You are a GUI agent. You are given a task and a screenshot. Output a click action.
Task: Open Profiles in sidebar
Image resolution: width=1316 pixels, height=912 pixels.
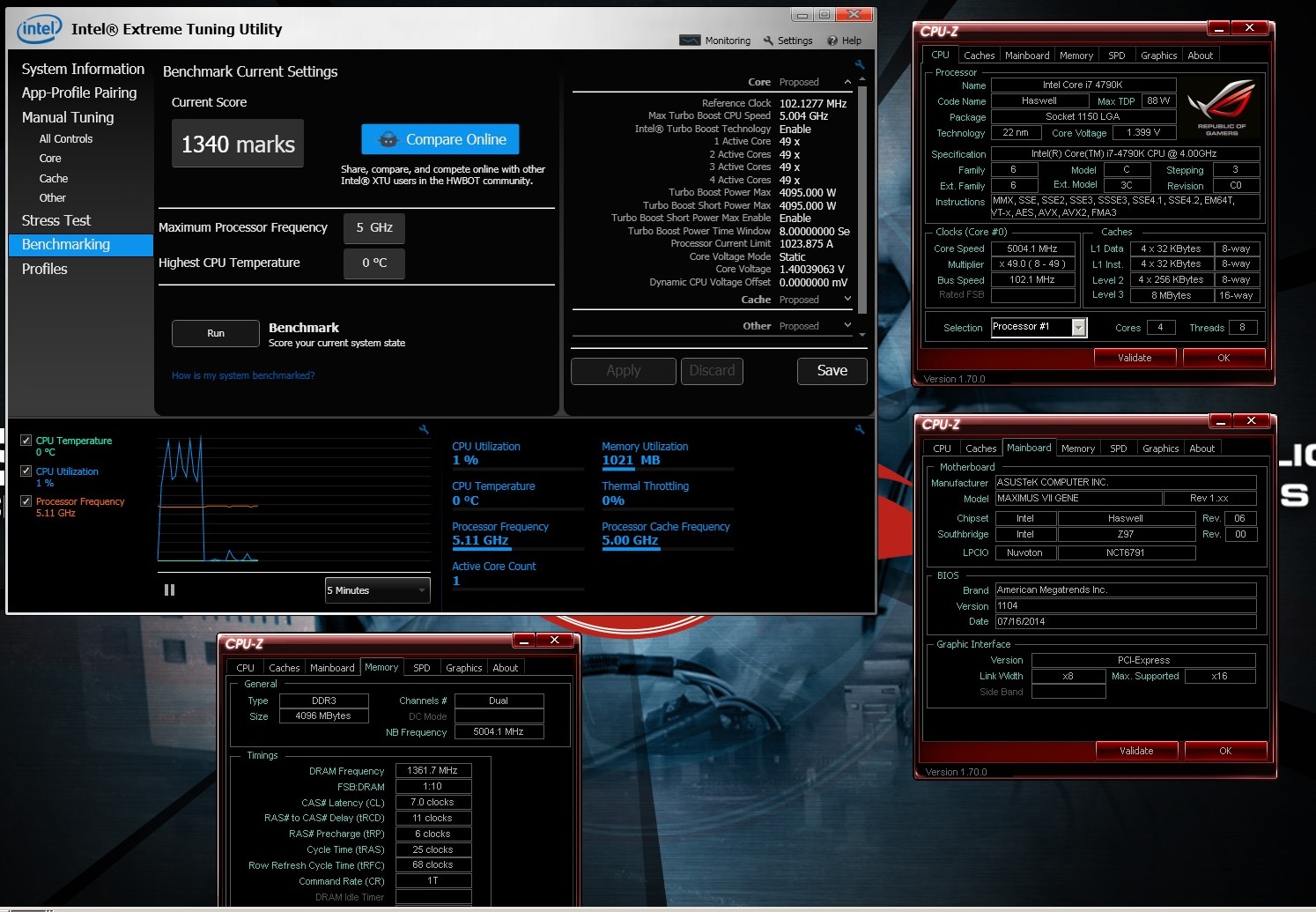[x=45, y=269]
